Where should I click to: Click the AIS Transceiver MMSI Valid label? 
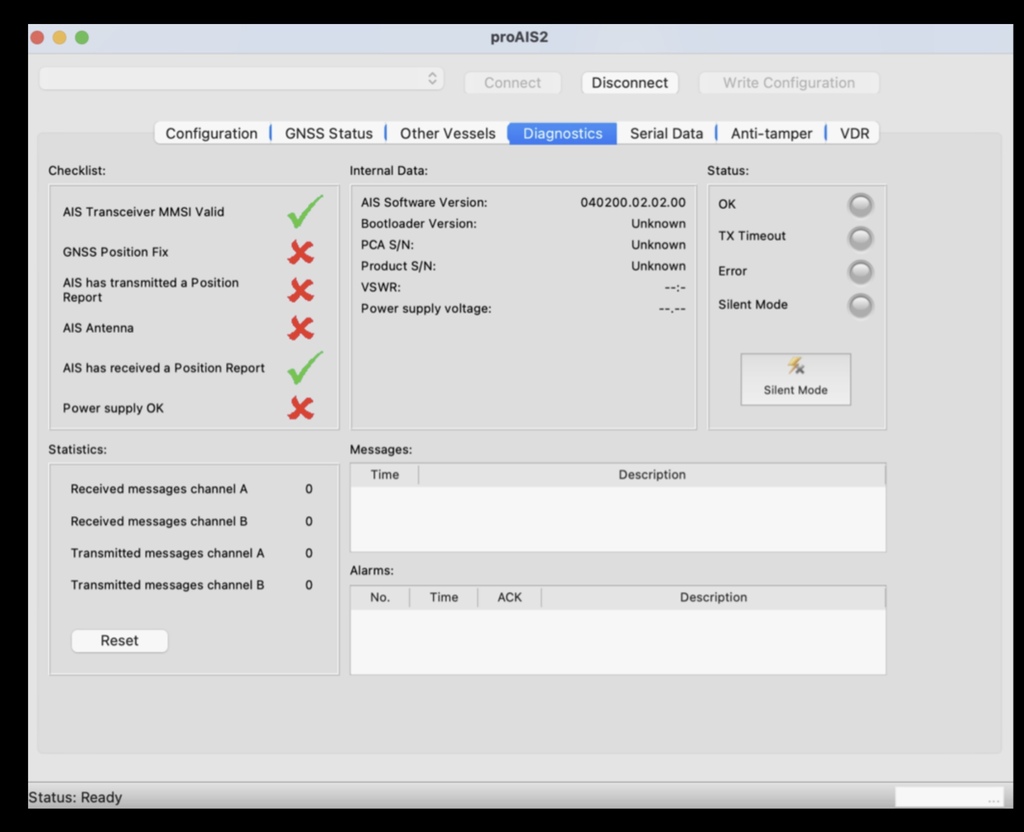pos(143,212)
